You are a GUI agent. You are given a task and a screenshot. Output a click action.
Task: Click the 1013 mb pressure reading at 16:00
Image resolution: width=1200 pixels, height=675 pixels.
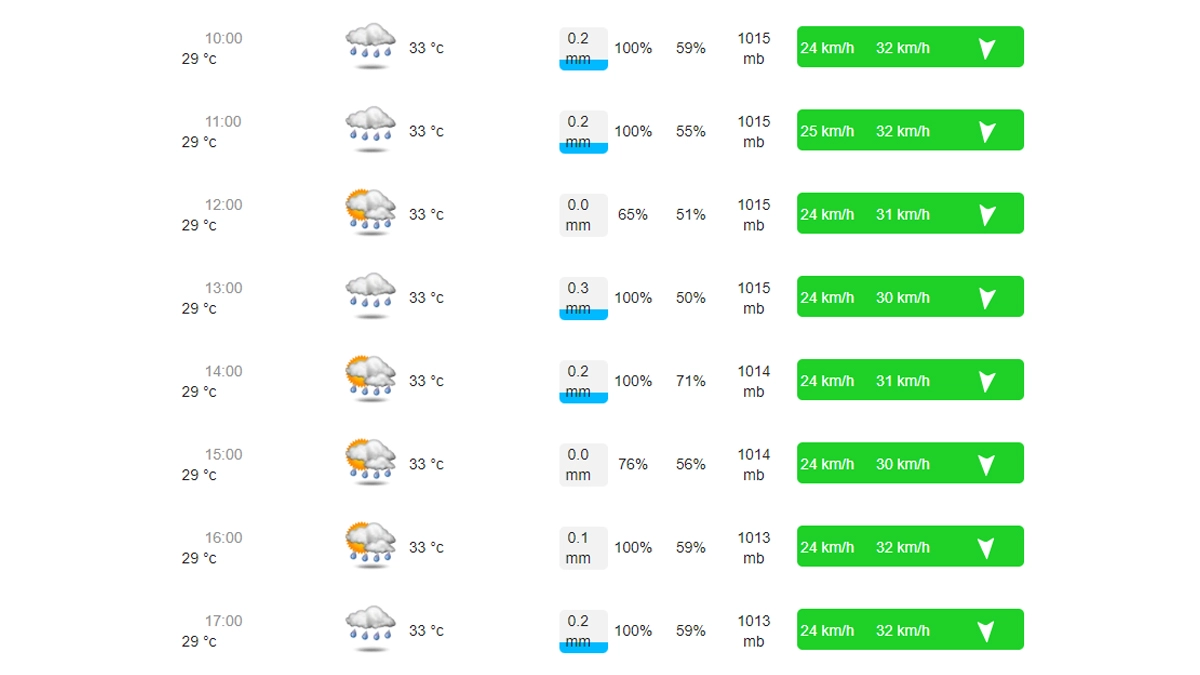point(754,547)
